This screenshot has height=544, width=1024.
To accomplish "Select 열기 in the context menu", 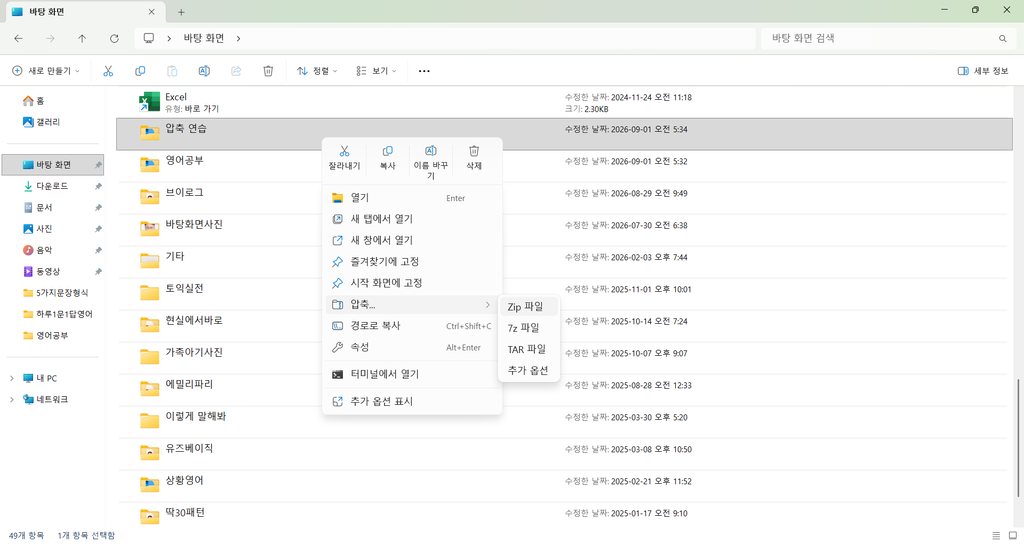I will [412, 197].
